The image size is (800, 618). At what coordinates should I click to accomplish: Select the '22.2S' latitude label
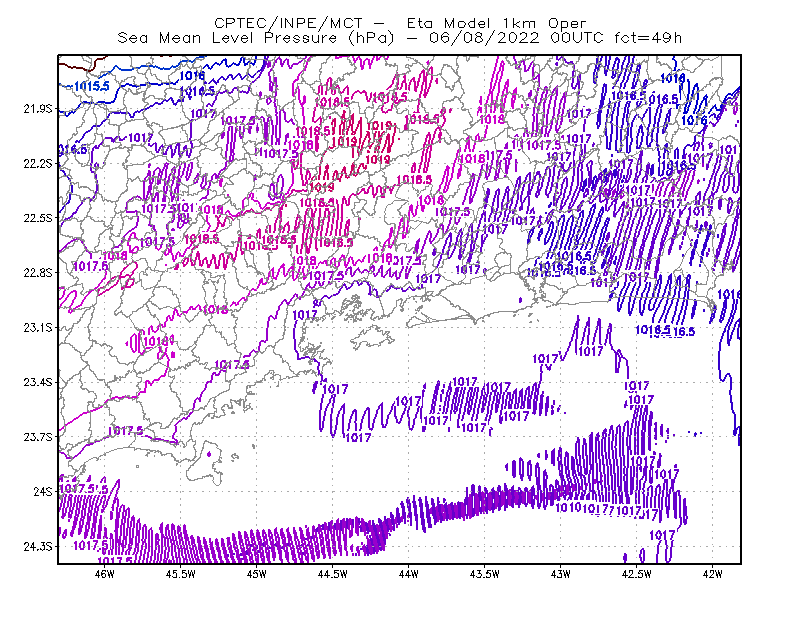coord(38,163)
